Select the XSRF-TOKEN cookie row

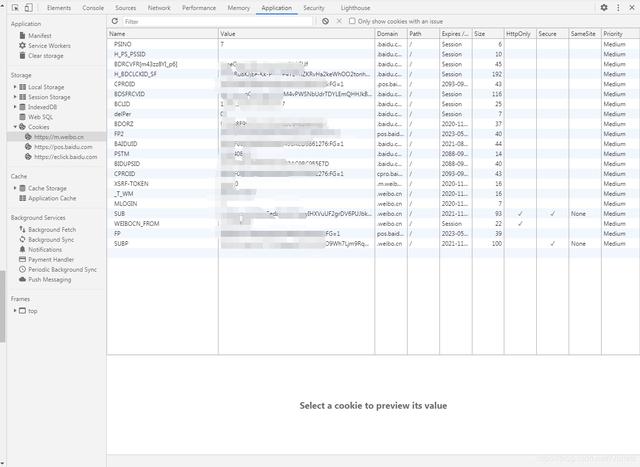[132, 183]
